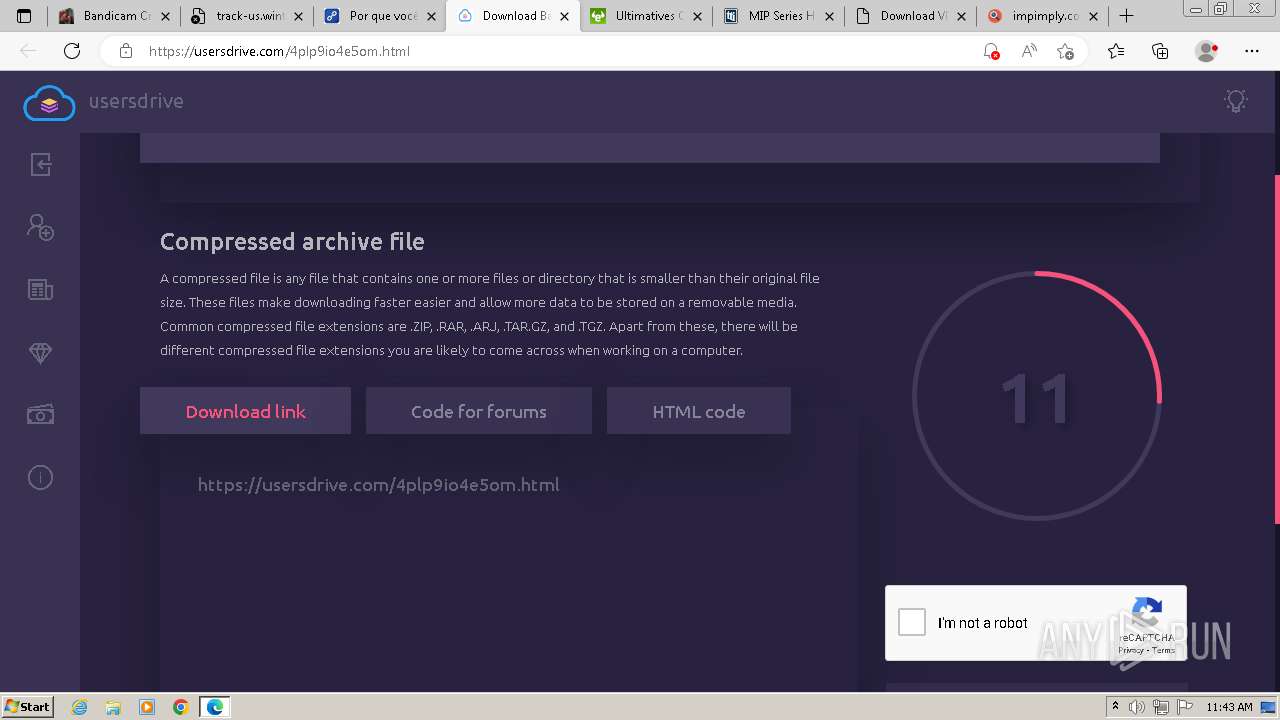Click the countdown timer circle
Screen dimensions: 1280x720
tap(1036, 396)
